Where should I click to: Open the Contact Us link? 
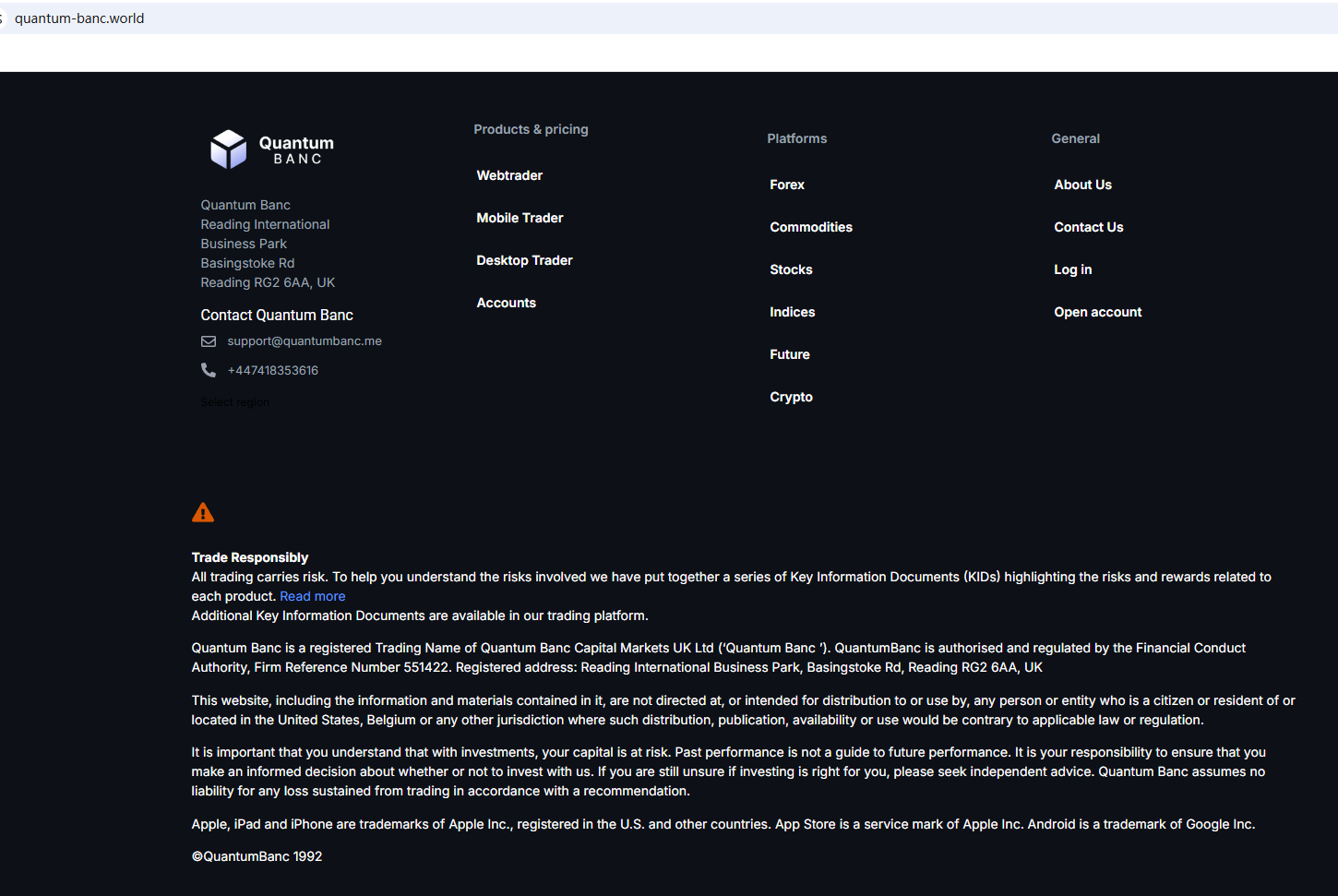(x=1089, y=227)
